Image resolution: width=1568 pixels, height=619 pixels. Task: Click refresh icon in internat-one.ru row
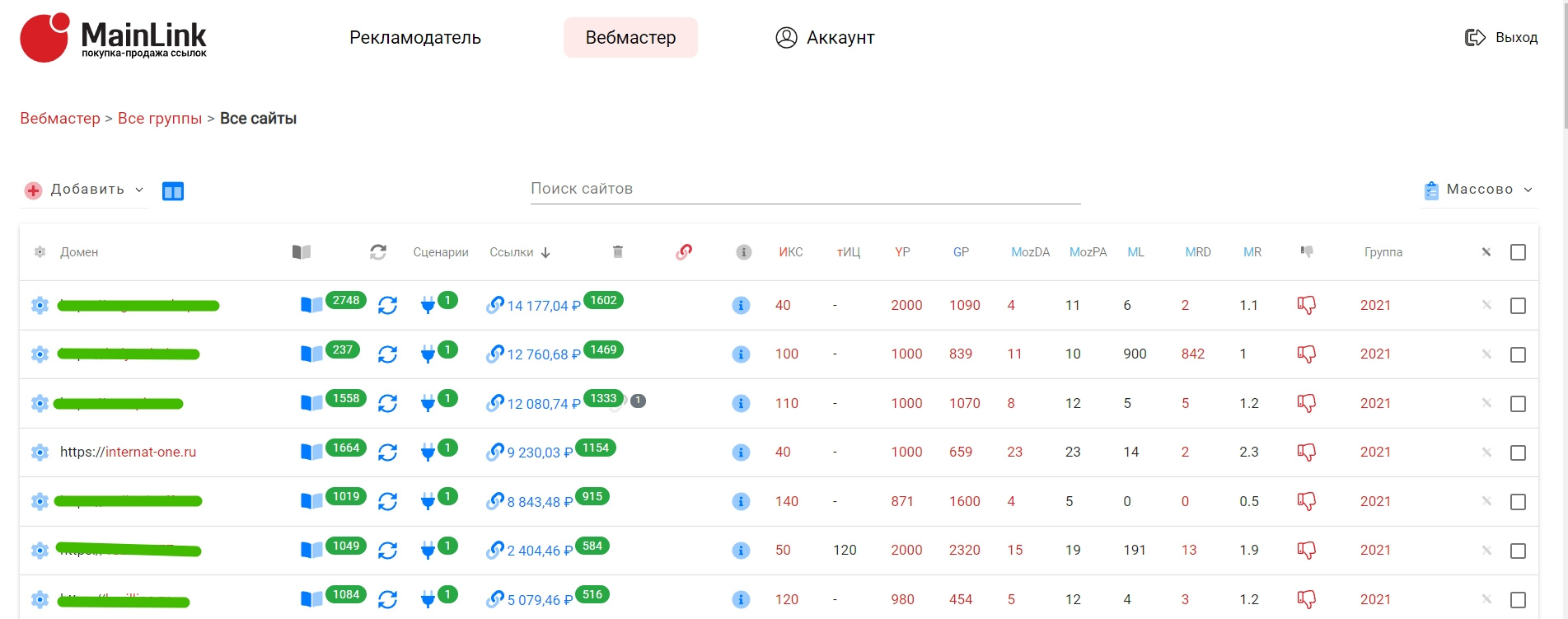point(387,453)
